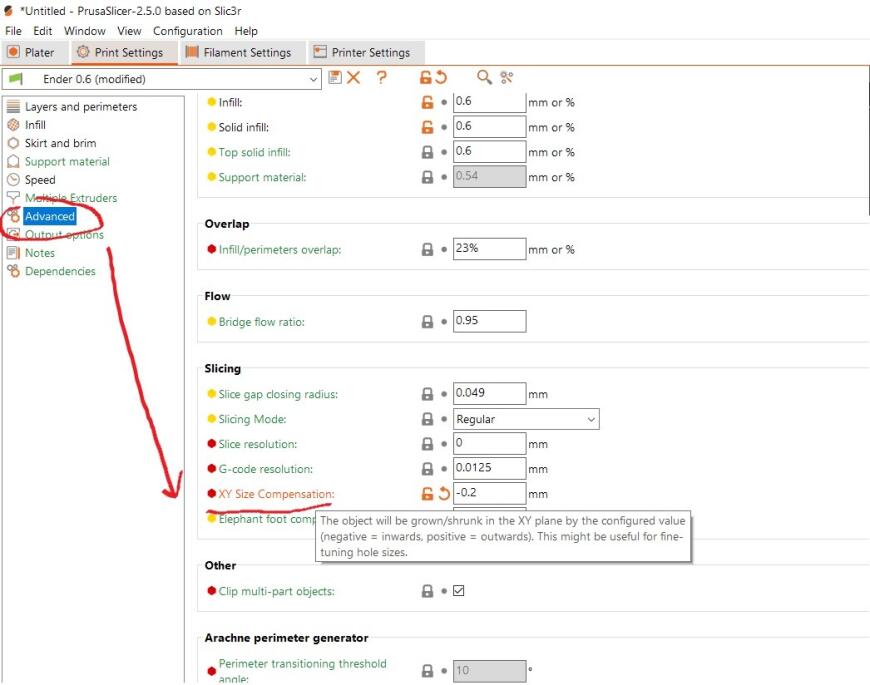Image resolution: width=870 pixels, height=685 pixels.
Task: Open the Edit menu
Action: (43, 31)
